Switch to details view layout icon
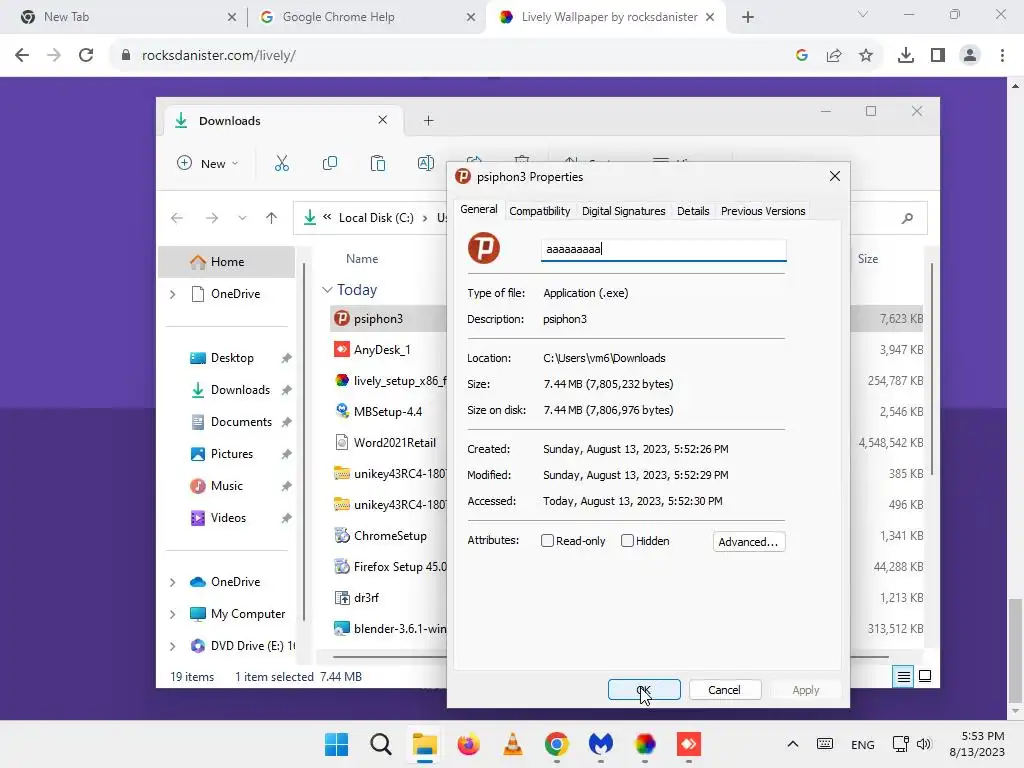Screen dimensions: 1024x768 (x=903, y=677)
